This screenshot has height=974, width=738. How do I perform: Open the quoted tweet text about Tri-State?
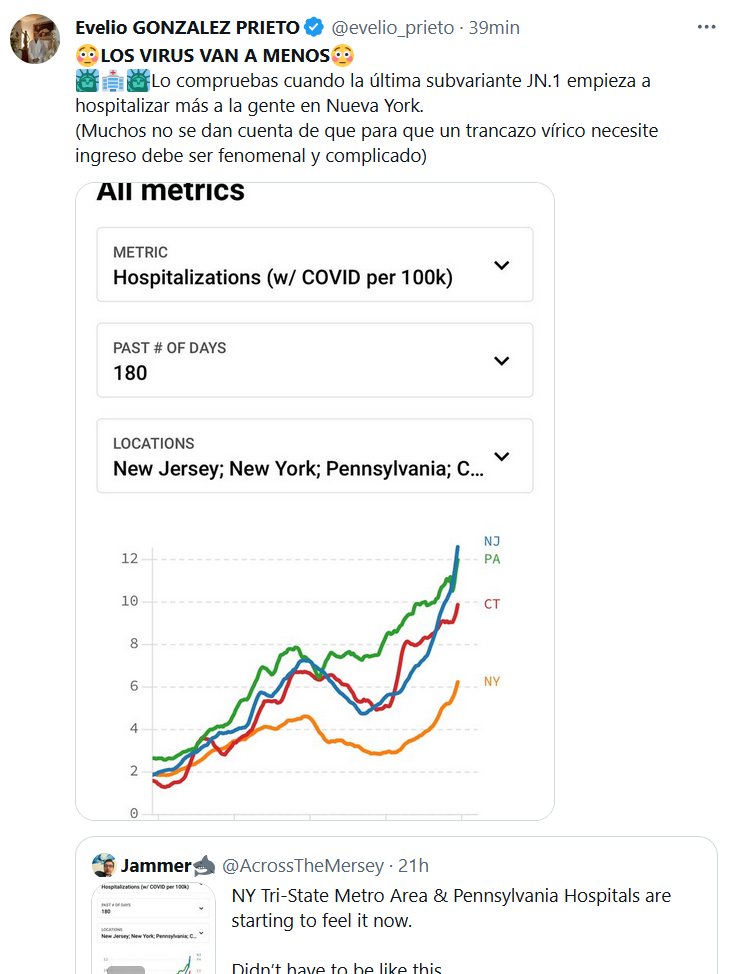pos(451,907)
